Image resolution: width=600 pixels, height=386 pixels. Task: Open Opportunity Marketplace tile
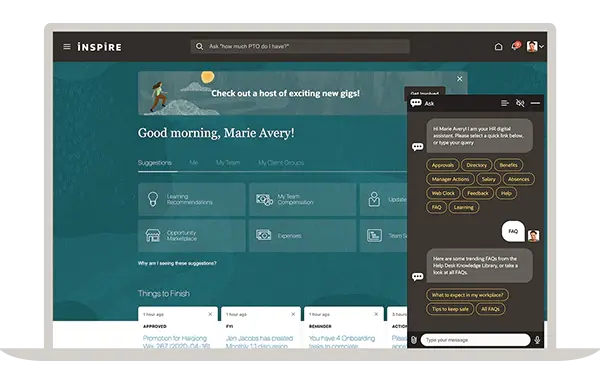192,236
